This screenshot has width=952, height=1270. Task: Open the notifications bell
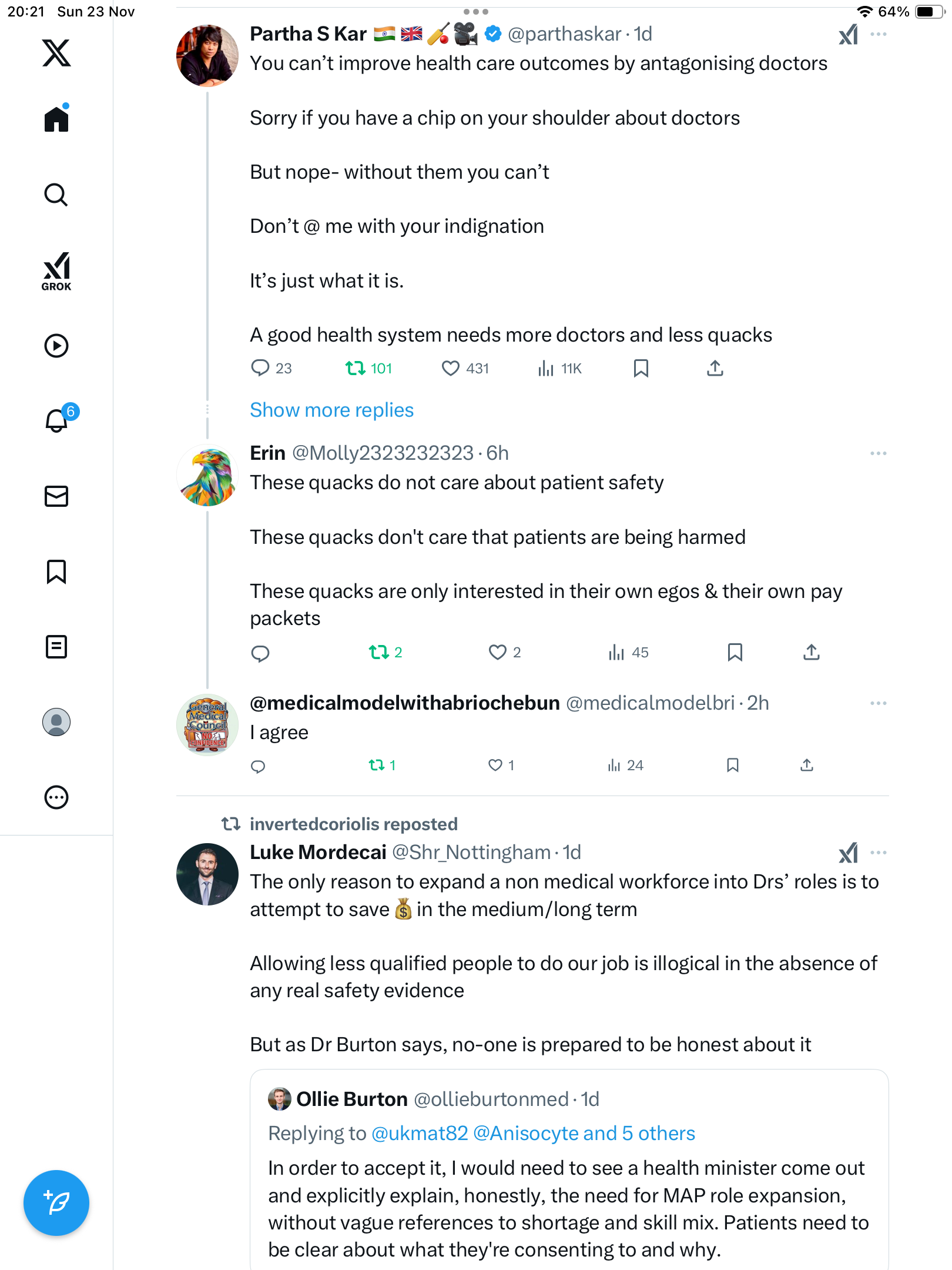[x=56, y=420]
